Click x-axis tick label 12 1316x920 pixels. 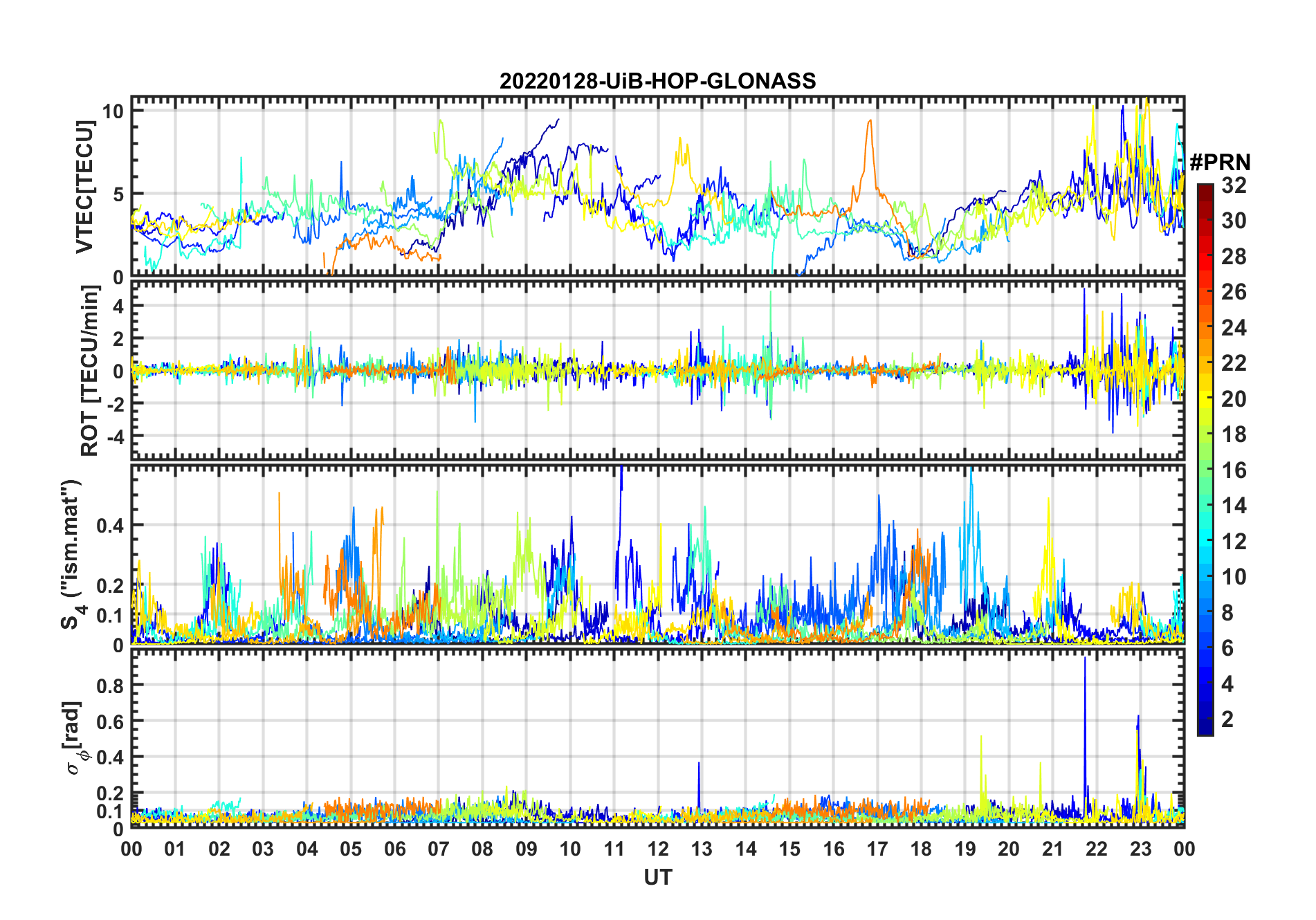pyautogui.click(x=657, y=849)
